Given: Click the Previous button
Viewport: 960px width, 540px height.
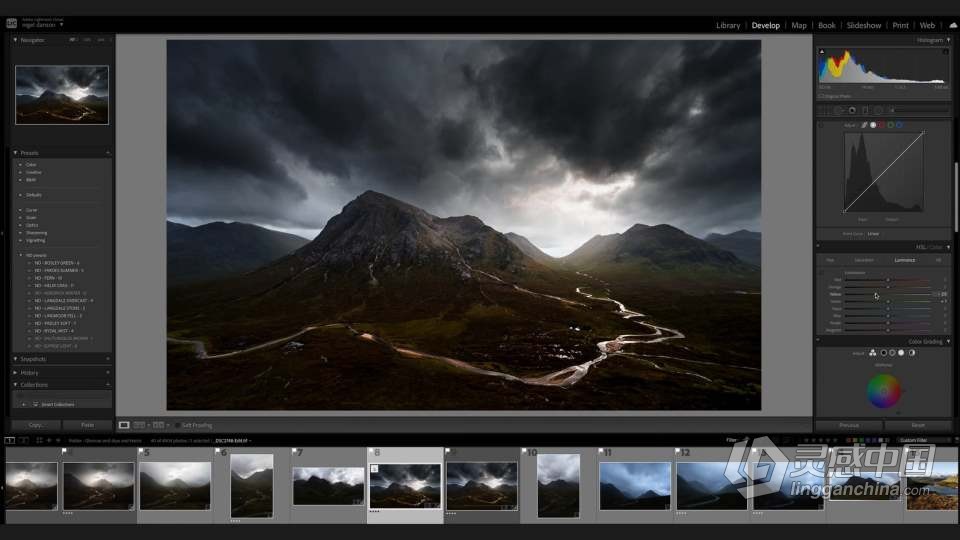Looking at the screenshot, I should coord(849,425).
